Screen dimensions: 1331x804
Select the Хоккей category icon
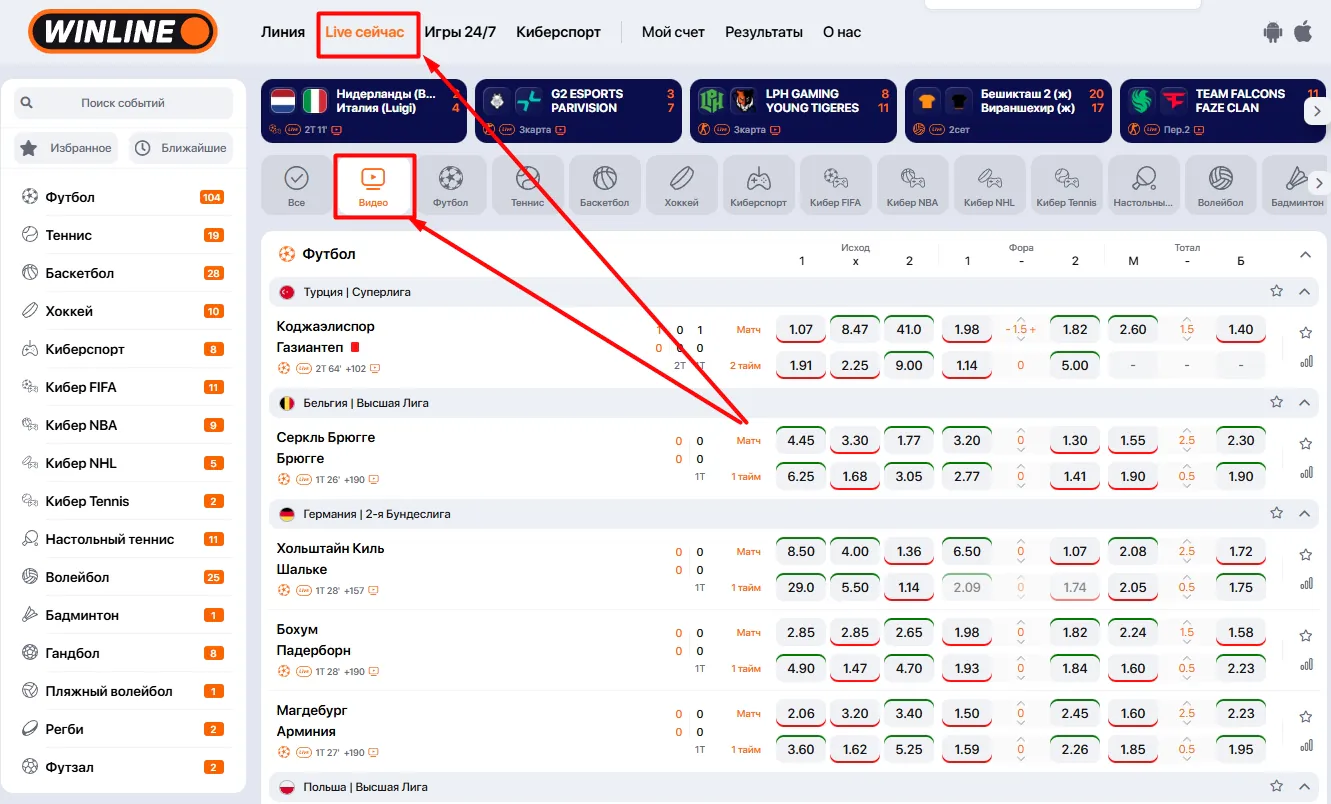pos(681,186)
